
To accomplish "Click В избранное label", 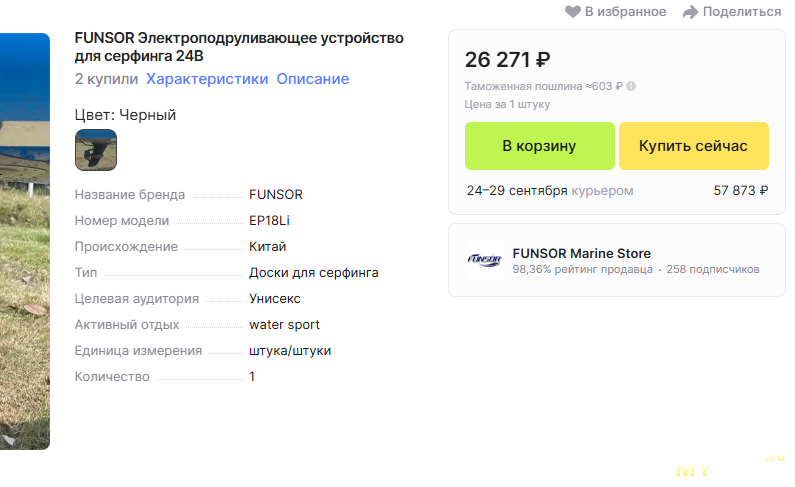I will point(625,12).
